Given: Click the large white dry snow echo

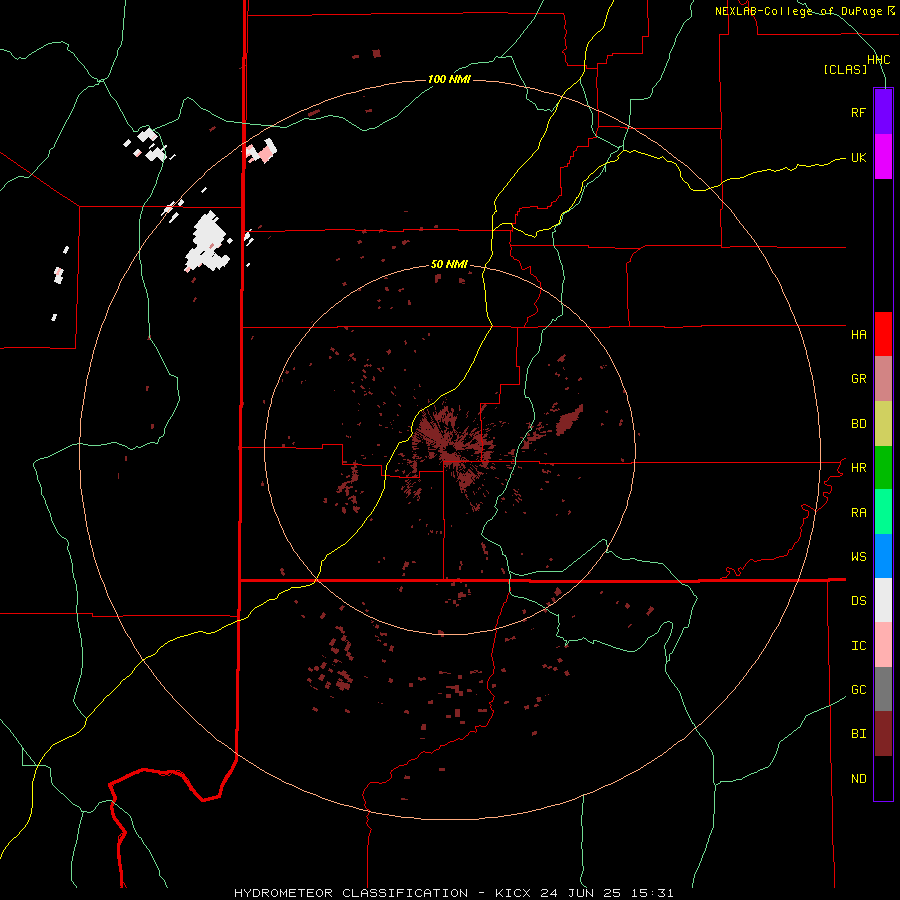Looking at the screenshot, I should [x=207, y=242].
